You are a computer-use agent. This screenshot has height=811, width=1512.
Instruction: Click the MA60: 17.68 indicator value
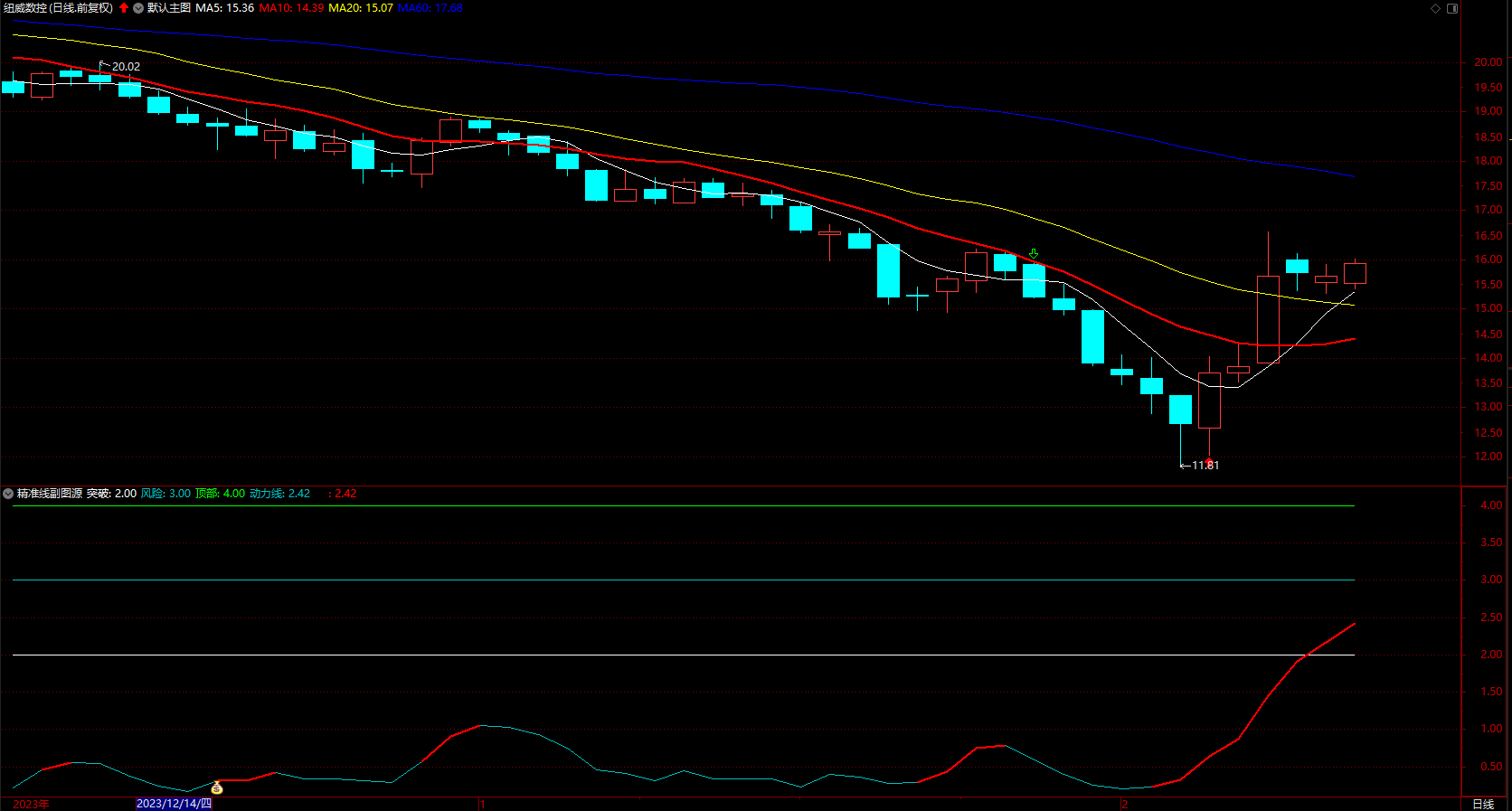tap(430, 8)
